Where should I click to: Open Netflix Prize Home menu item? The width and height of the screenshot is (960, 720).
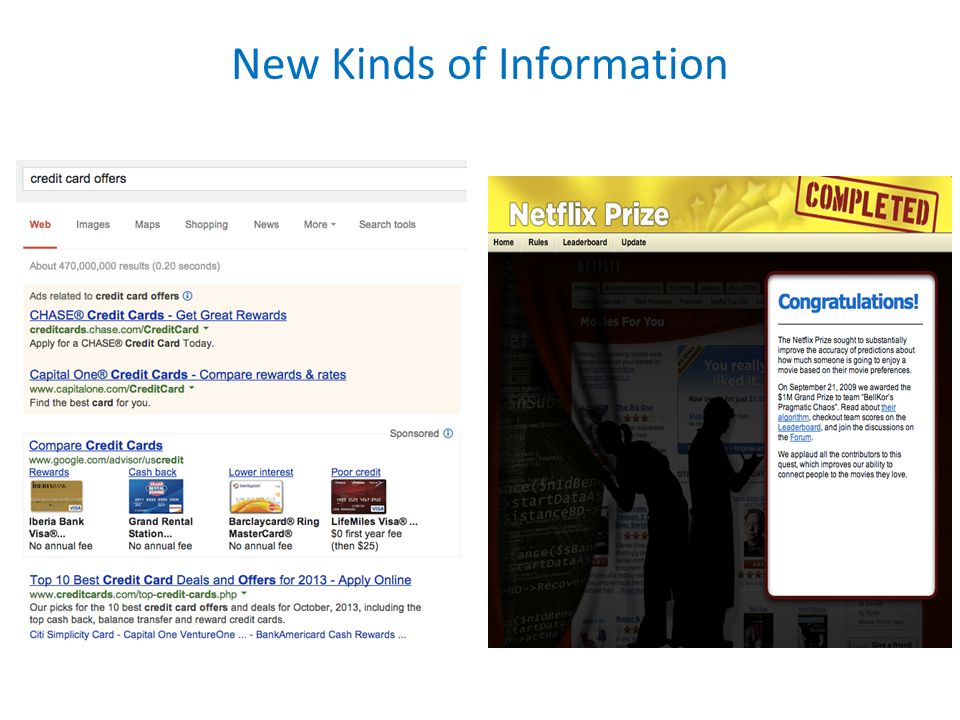pos(503,242)
